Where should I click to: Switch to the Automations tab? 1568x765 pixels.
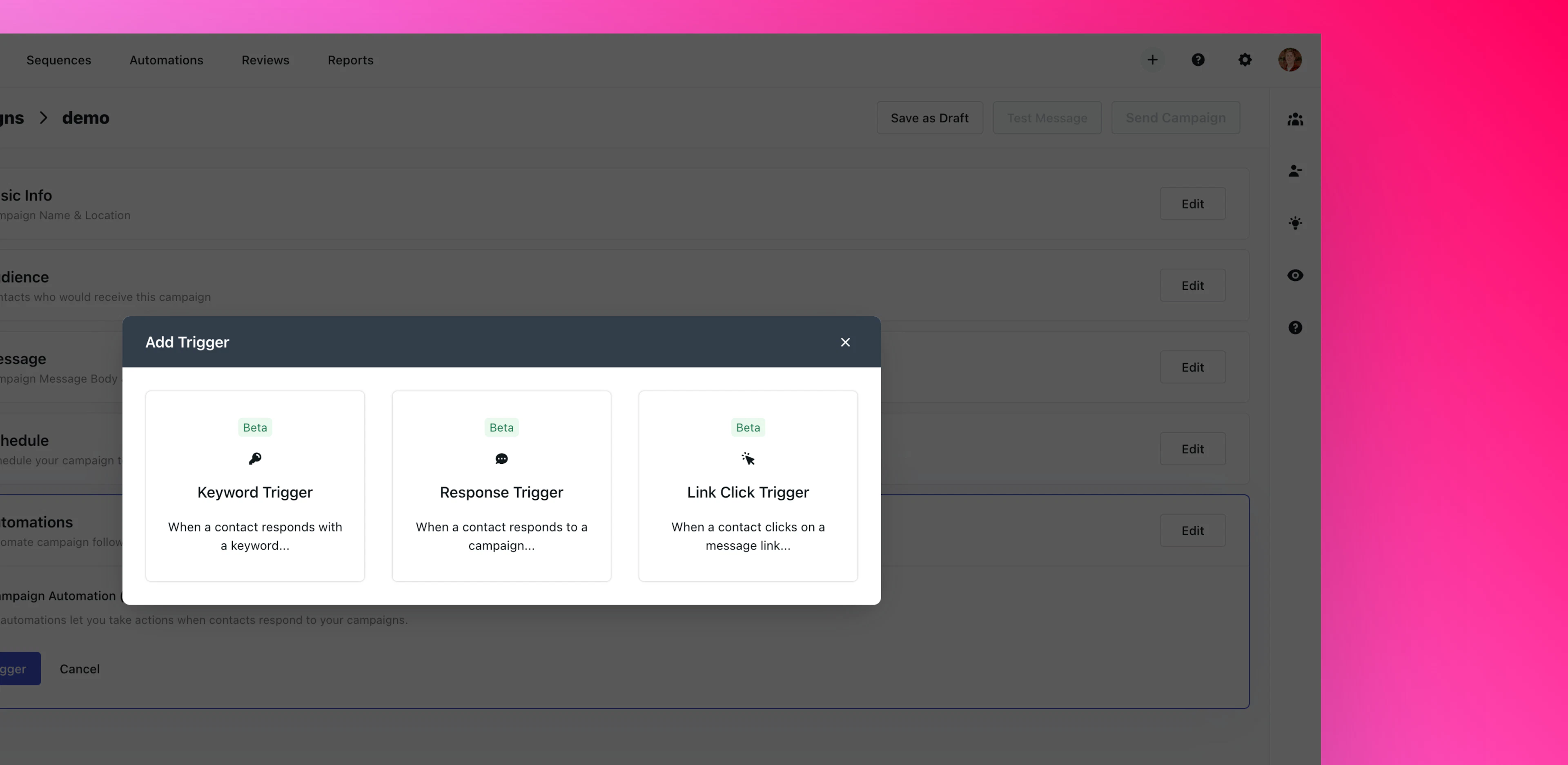[166, 60]
